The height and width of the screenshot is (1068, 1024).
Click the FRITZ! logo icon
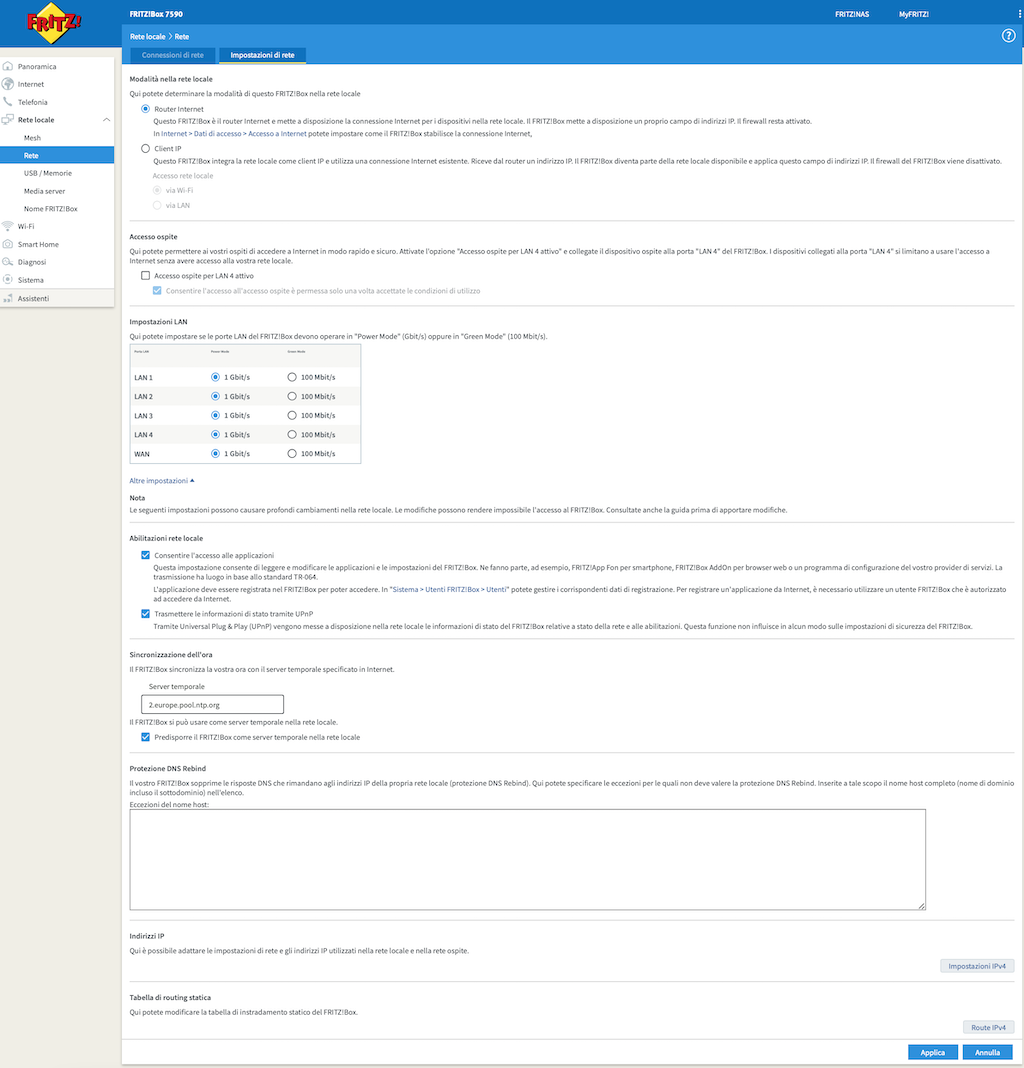point(56,22)
